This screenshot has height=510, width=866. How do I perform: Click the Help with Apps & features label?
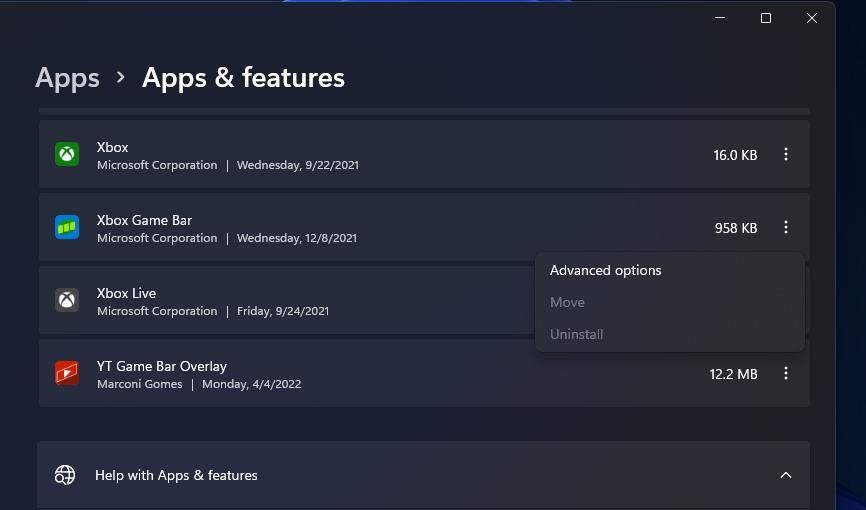(176, 475)
